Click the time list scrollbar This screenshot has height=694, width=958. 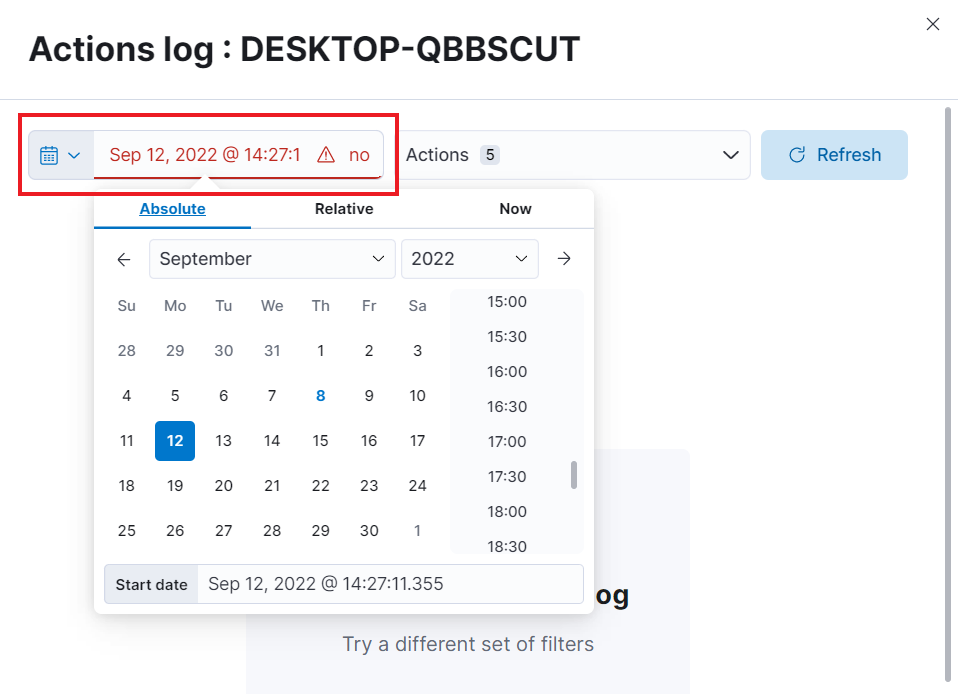pos(574,476)
